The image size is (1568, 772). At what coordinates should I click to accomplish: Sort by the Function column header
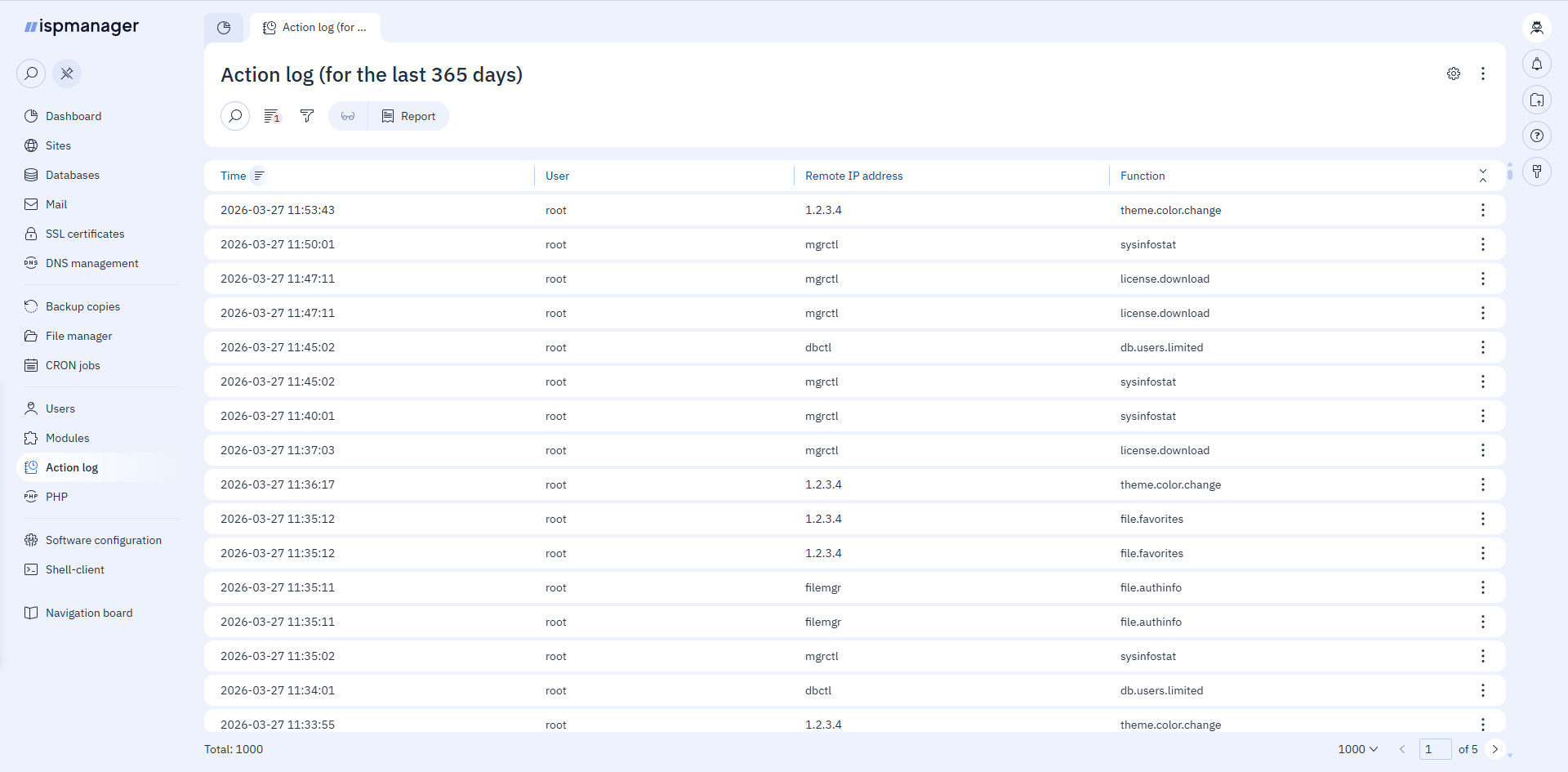coord(1143,176)
